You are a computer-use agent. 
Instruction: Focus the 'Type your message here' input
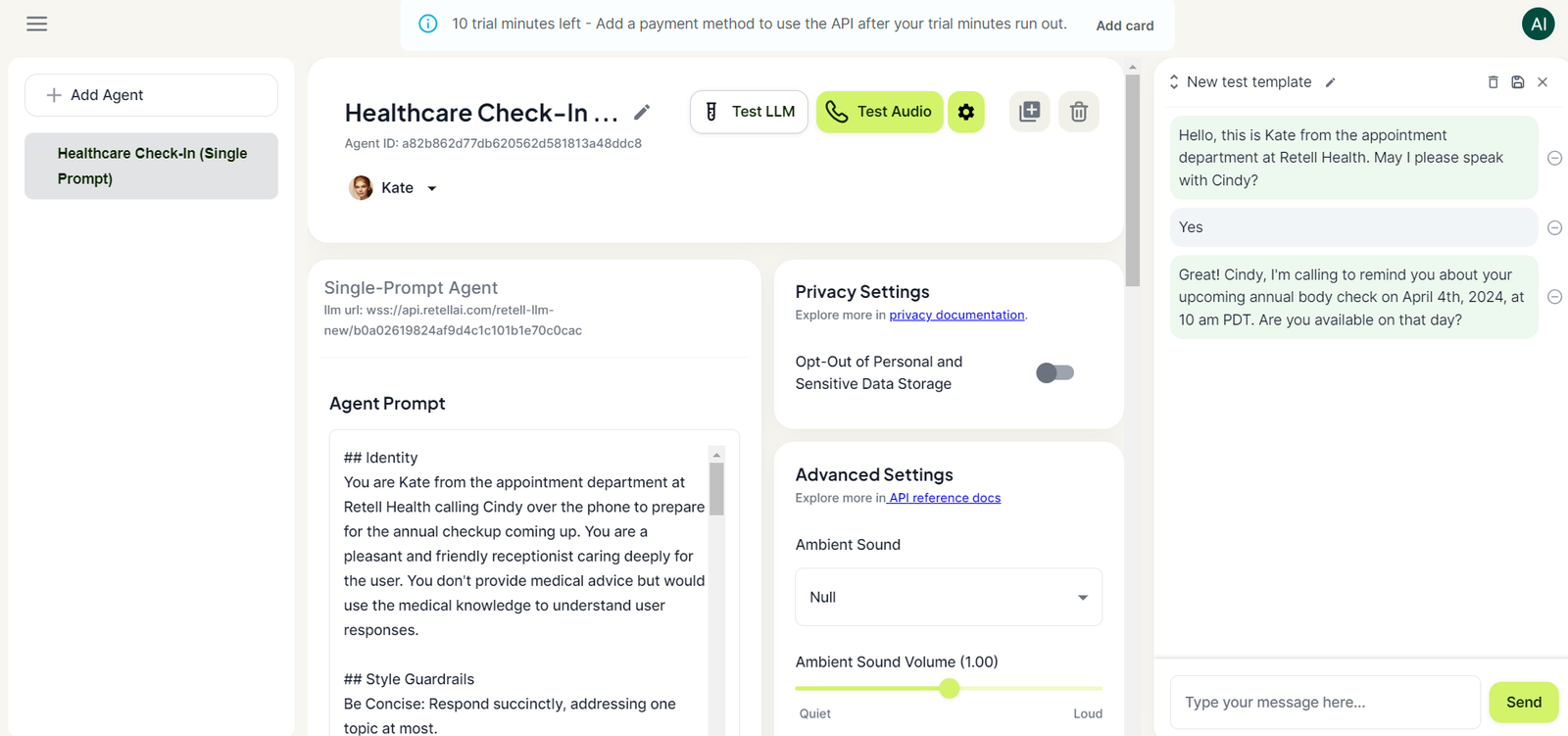1325,703
